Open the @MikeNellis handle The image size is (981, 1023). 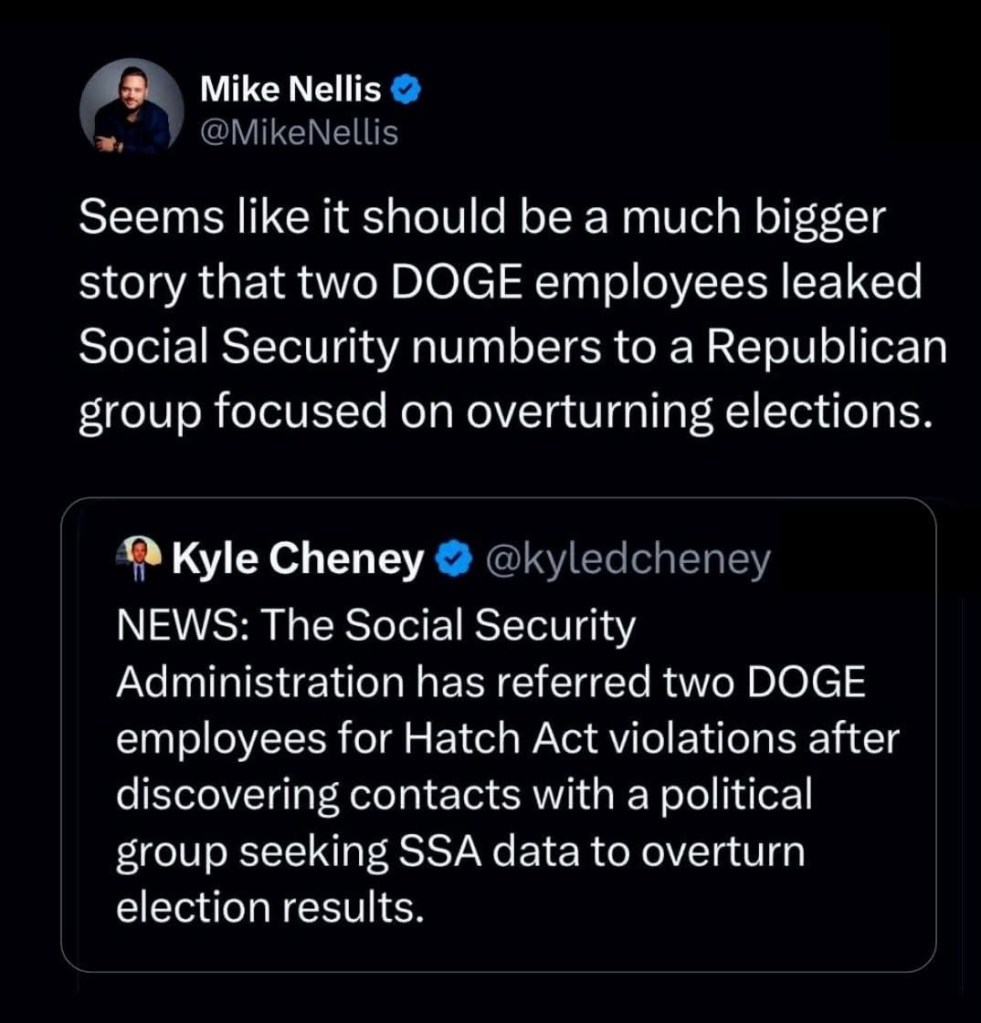[x=299, y=132]
